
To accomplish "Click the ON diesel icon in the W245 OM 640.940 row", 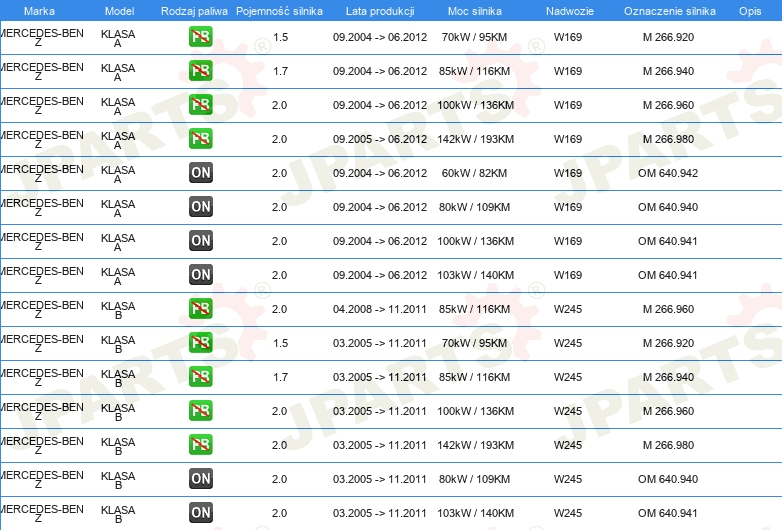I will (200, 478).
